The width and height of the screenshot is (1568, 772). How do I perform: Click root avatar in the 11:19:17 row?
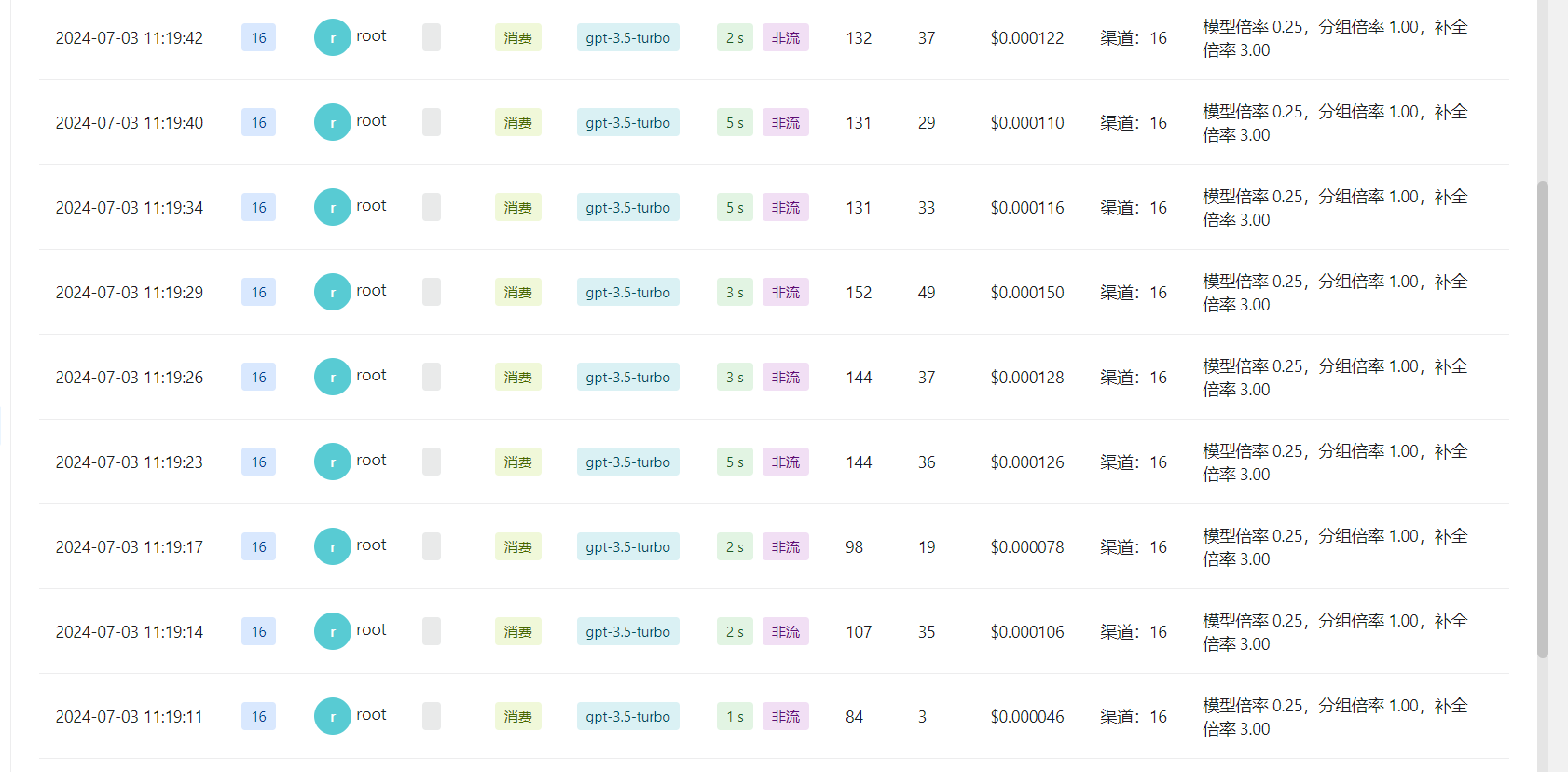tap(332, 546)
